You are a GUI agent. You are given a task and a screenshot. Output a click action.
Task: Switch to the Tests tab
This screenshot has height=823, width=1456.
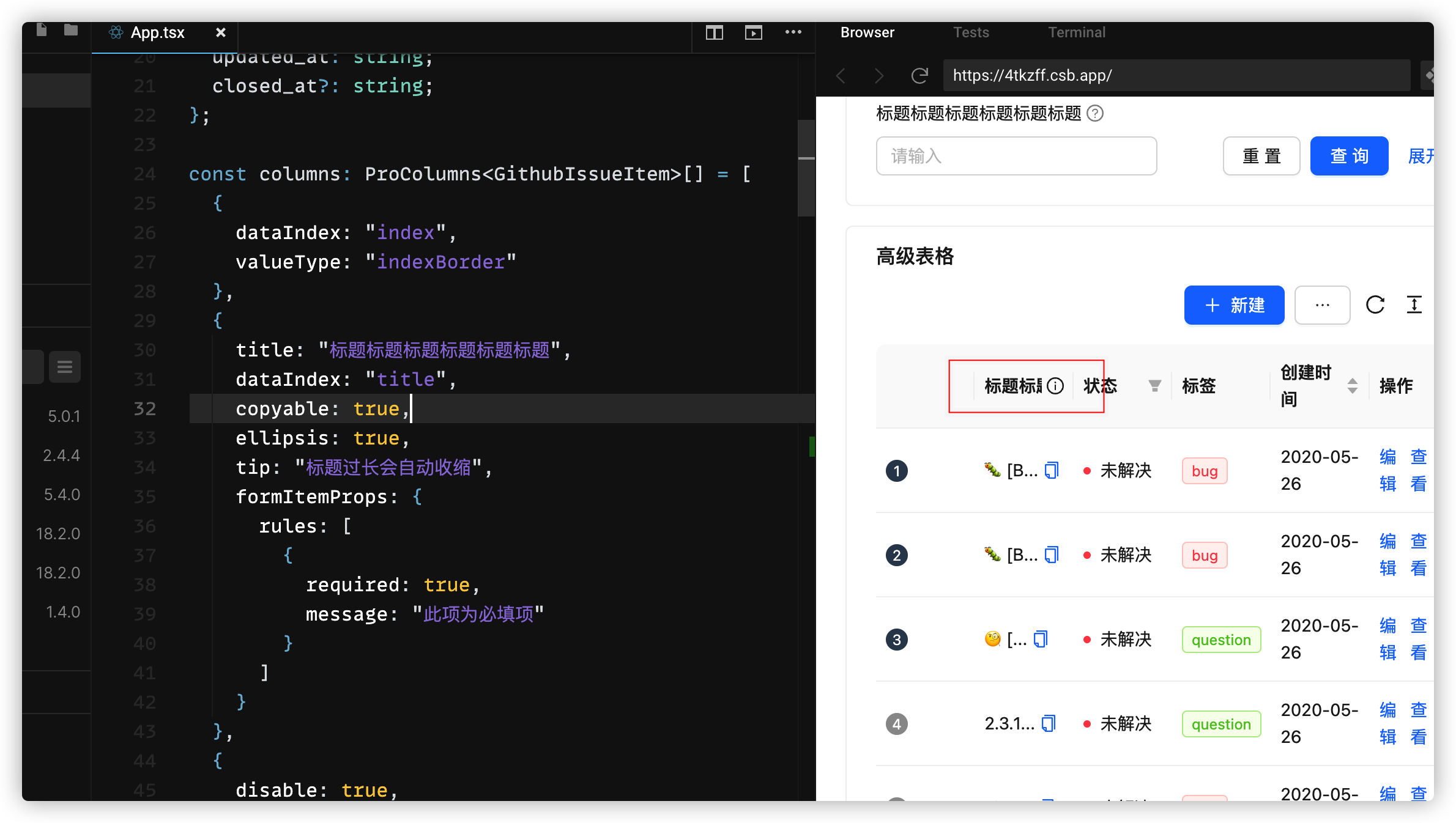pos(971,32)
